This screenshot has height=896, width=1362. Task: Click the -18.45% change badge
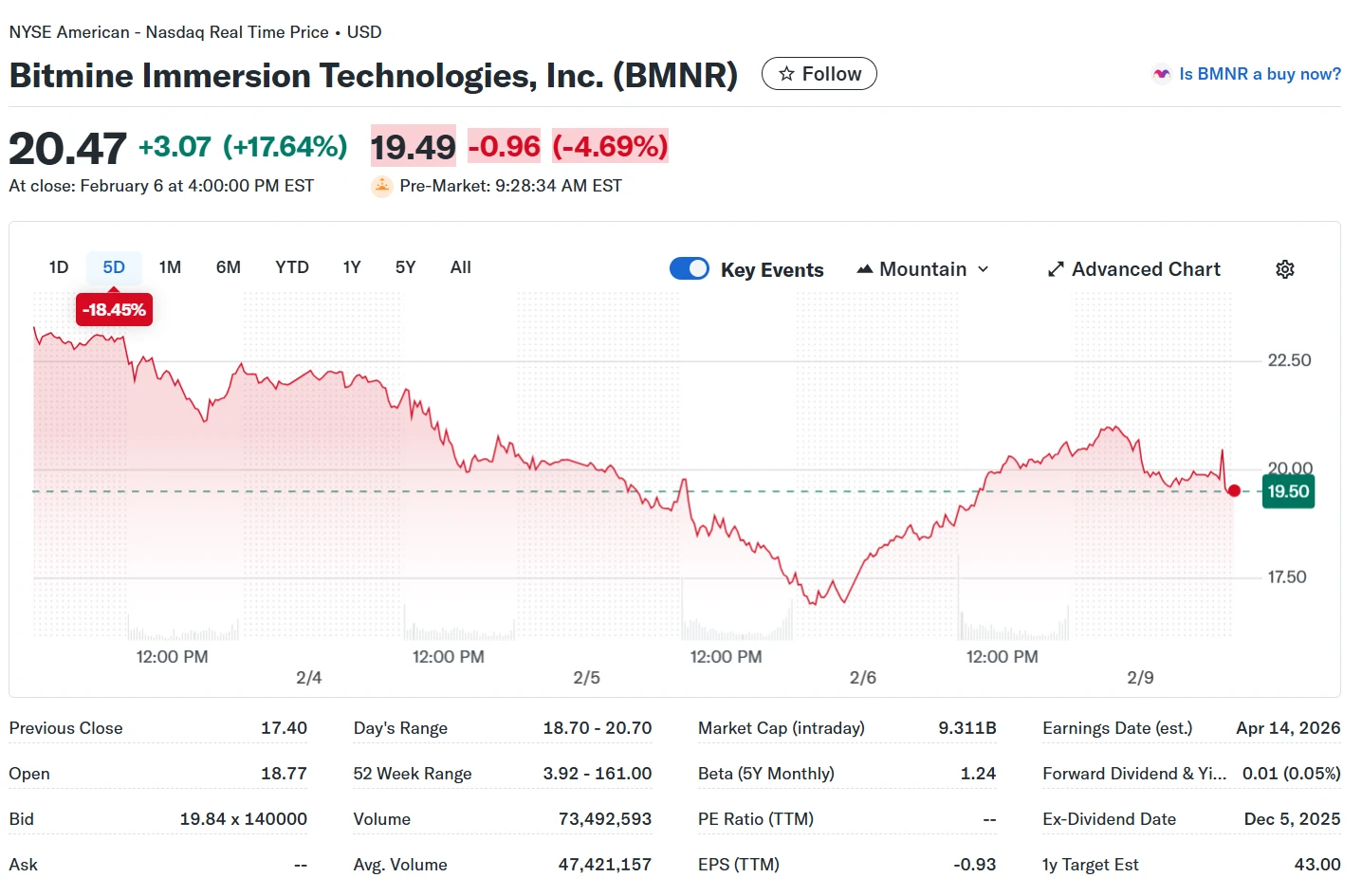[114, 309]
